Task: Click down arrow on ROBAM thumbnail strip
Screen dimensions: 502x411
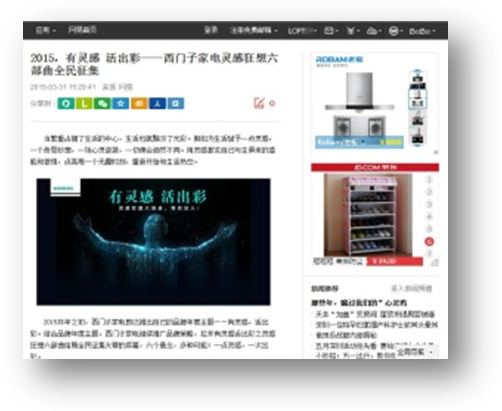Action: click(417, 145)
